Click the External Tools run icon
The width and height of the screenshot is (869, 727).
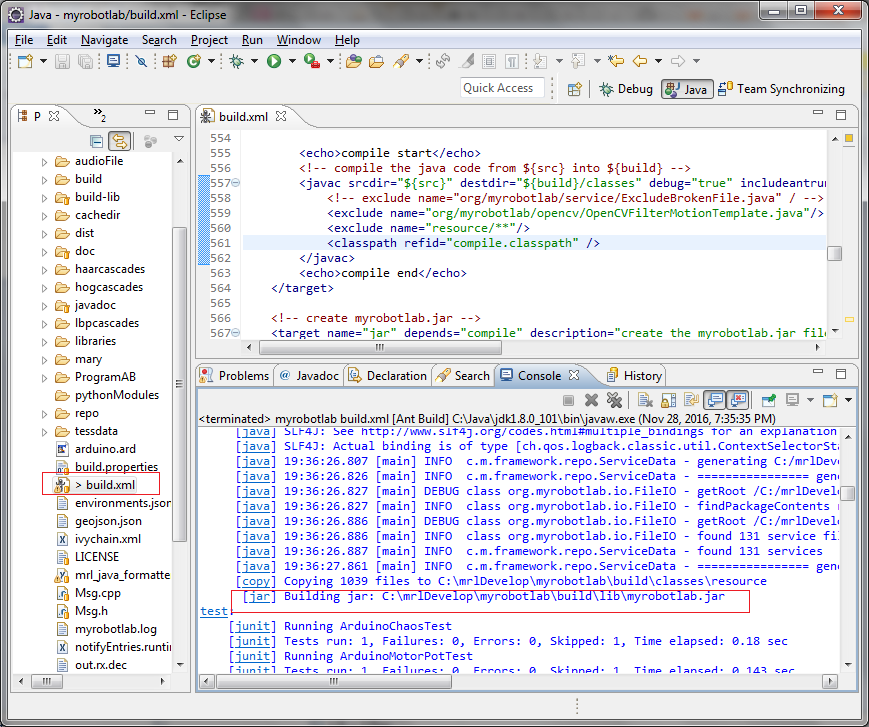point(312,61)
